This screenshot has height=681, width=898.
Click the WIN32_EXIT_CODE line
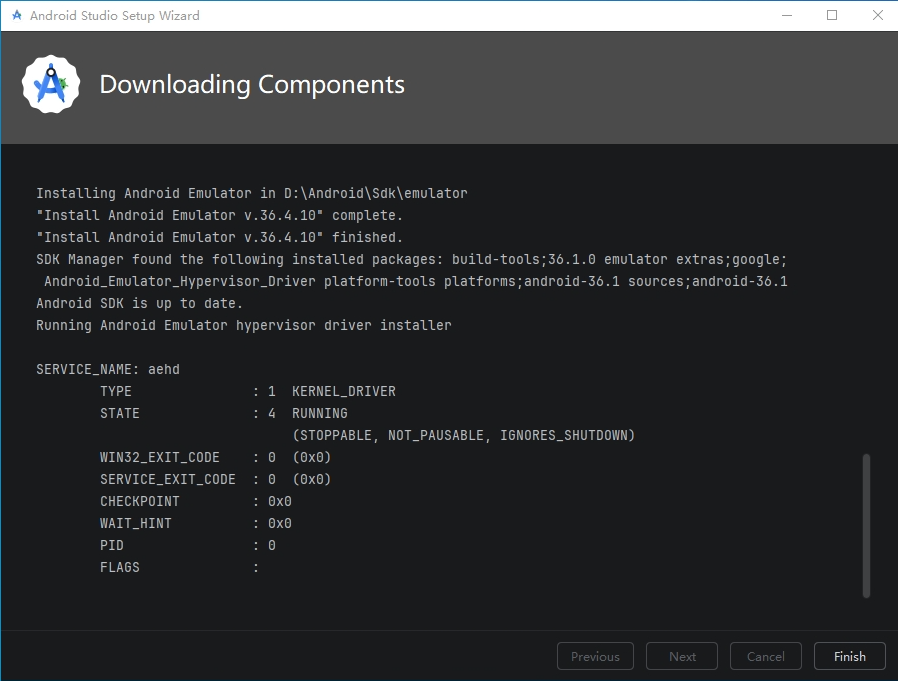tap(215, 457)
